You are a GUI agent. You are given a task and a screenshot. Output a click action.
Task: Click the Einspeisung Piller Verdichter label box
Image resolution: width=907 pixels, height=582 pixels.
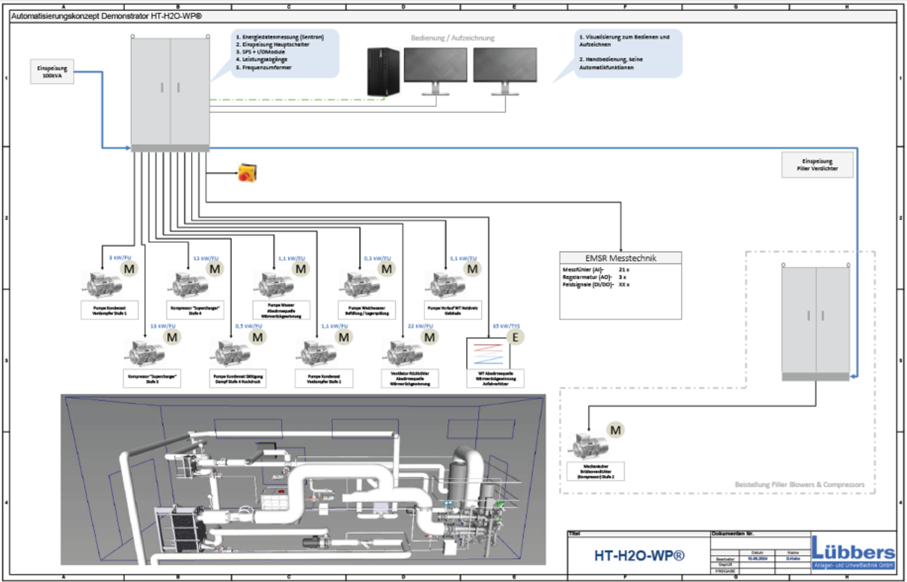click(x=818, y=165)
